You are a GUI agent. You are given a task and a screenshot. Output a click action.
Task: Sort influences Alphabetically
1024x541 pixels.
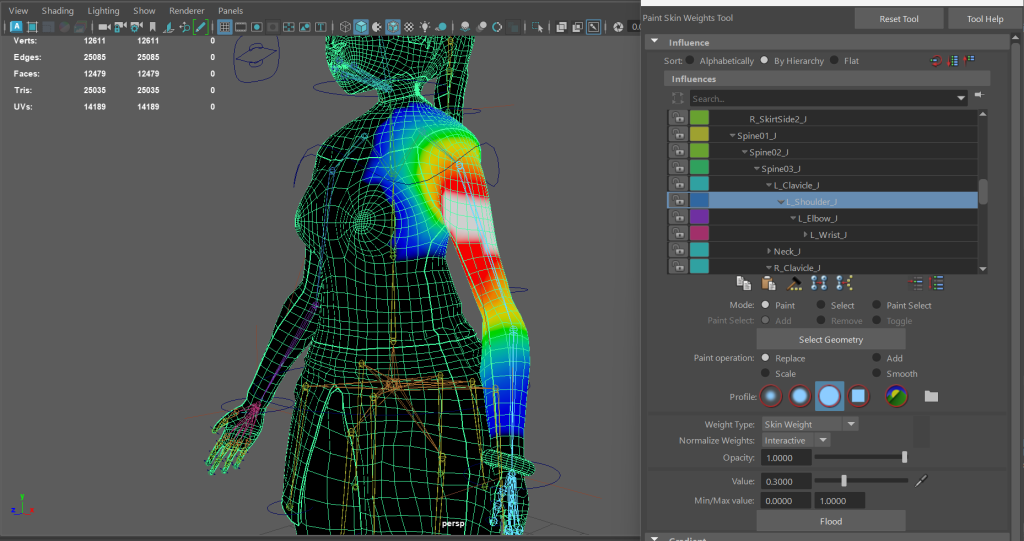[x=690, y=61]
